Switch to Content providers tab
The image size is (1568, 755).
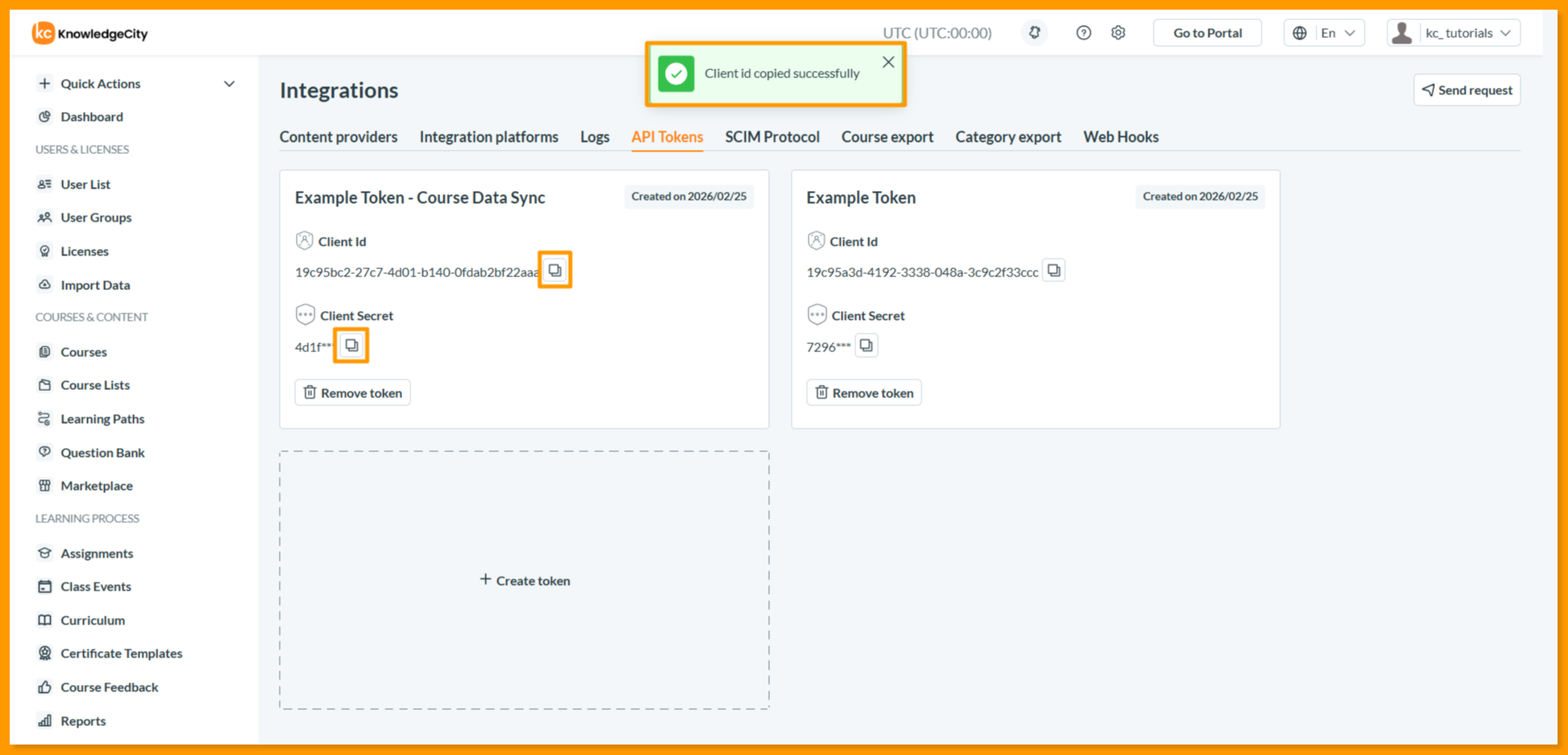339,137
